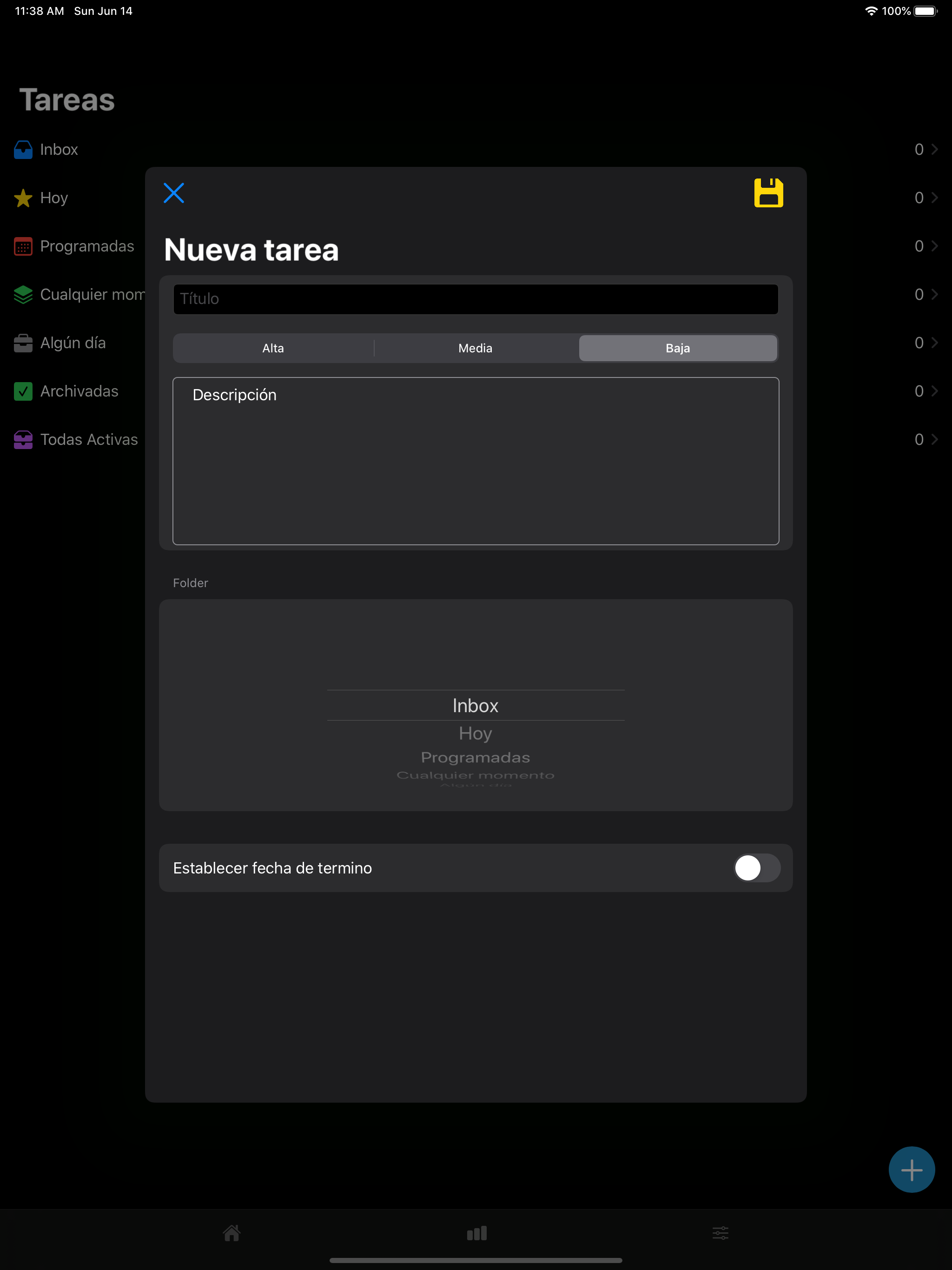The width and height of the screenshot is (952, 1270).
Task: Open the Hoy list label
Action: pyautogui.click(x=54, y=198)
